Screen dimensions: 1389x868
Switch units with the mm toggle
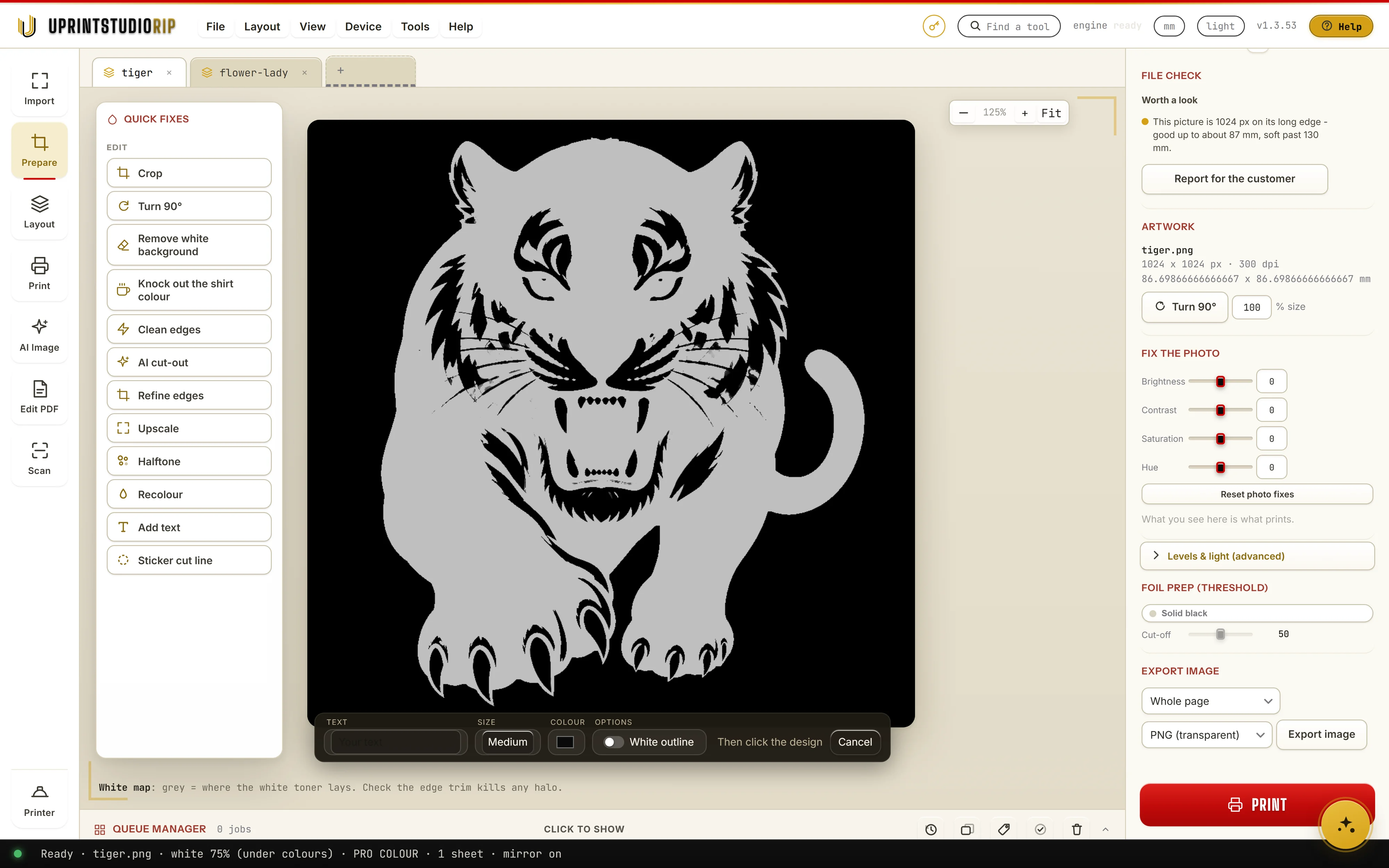coord(1169,26)
